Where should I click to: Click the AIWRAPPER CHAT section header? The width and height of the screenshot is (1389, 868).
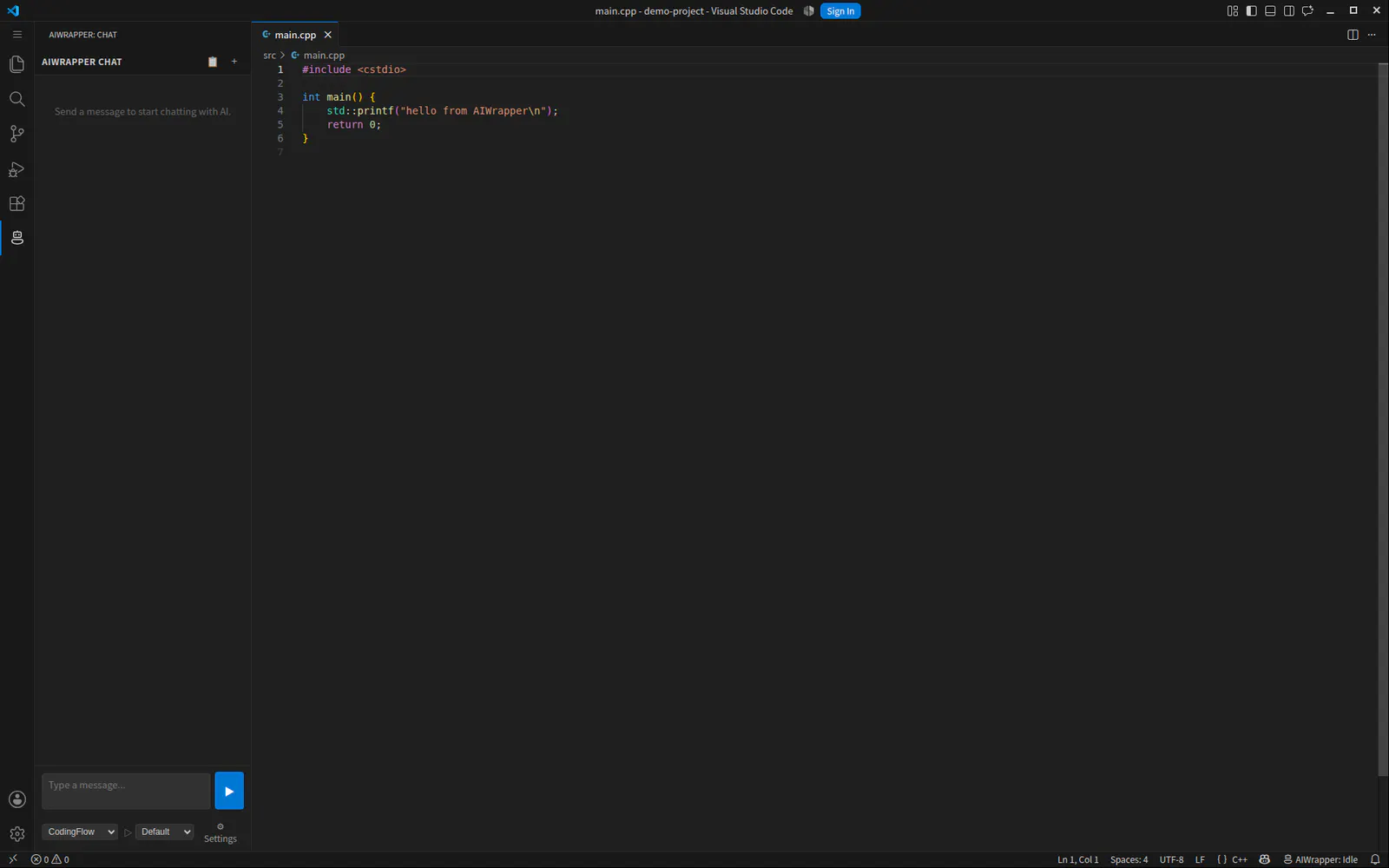(x=82, y=62)
